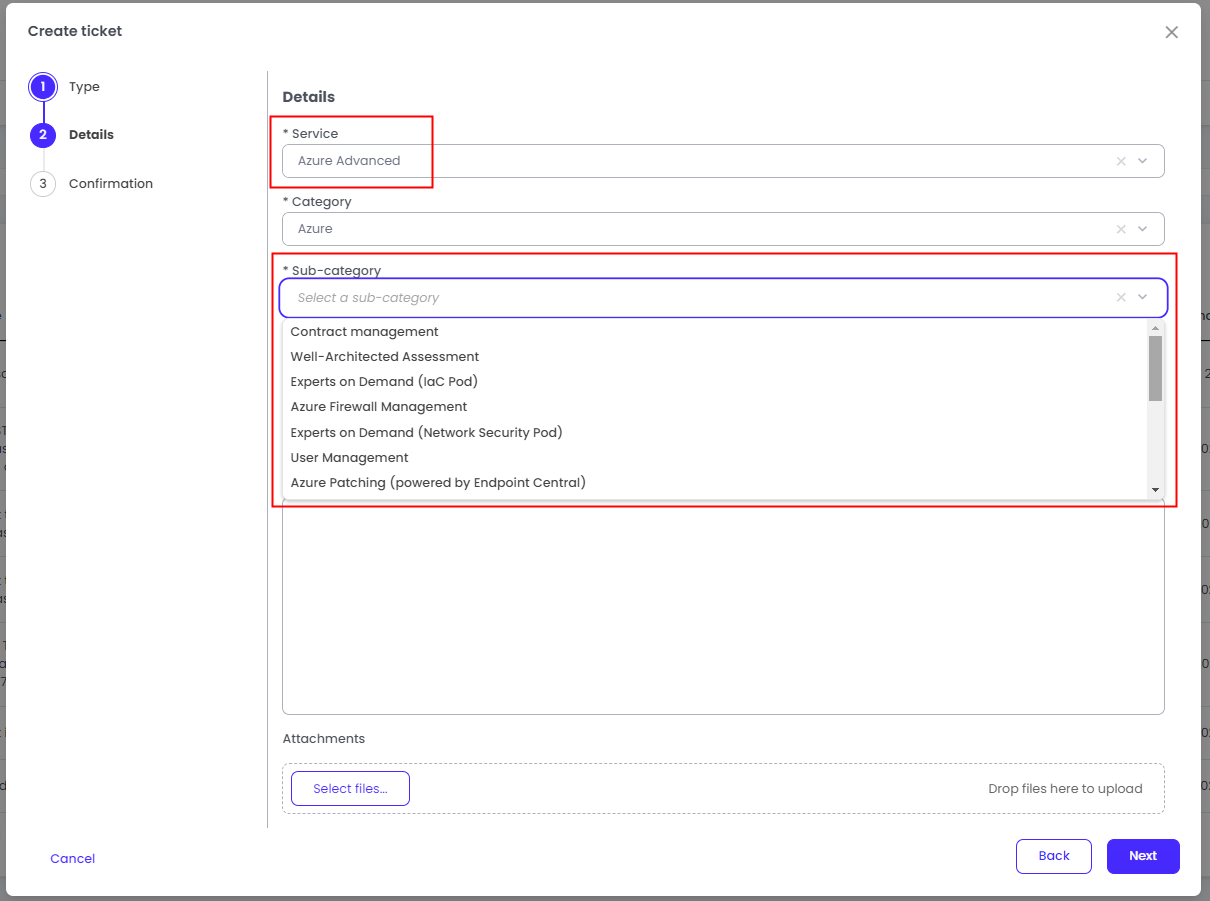Close the Create ticket dialog
The width and height of the screenshot is (1210, 901).
[x=1171, y=32]
